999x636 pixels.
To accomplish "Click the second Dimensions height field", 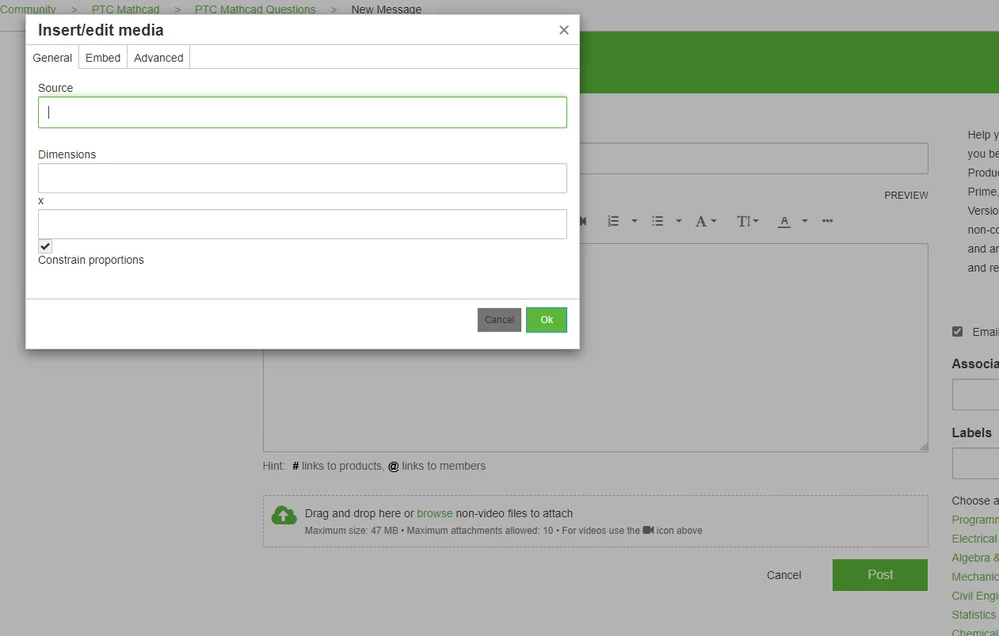I will point(302,224).
